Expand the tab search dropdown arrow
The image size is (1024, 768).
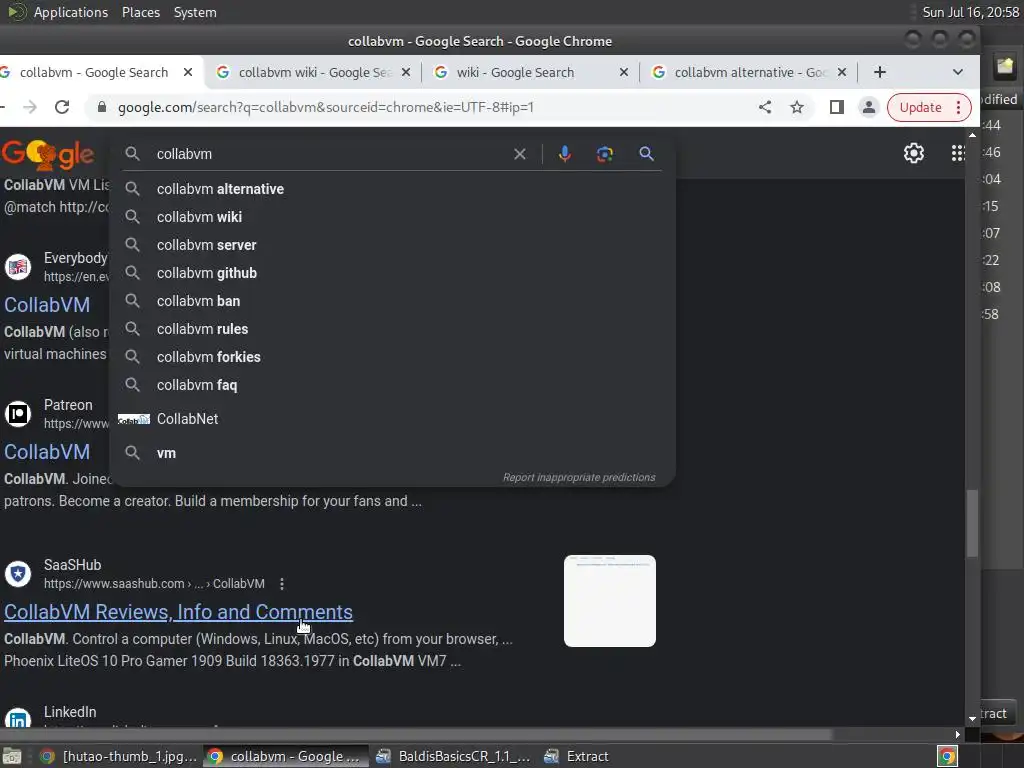pos(957,72)
